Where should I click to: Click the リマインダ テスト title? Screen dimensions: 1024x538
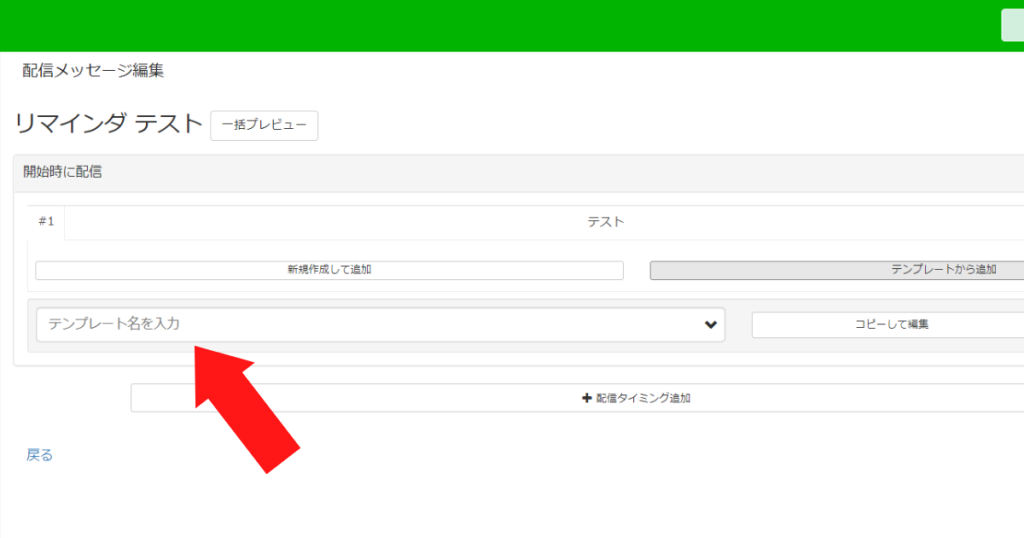pyautogui.click(x=108, y=124)
